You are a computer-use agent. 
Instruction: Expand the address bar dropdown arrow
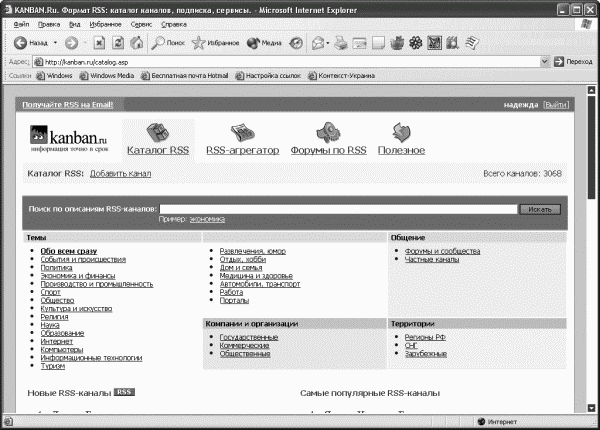(545, 62)
